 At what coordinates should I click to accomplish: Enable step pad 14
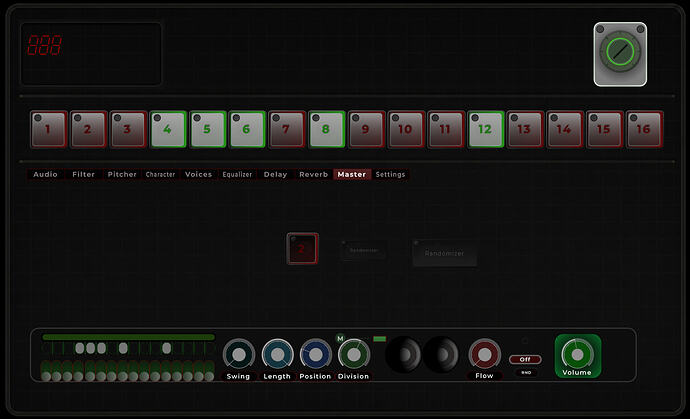(565, 129)
